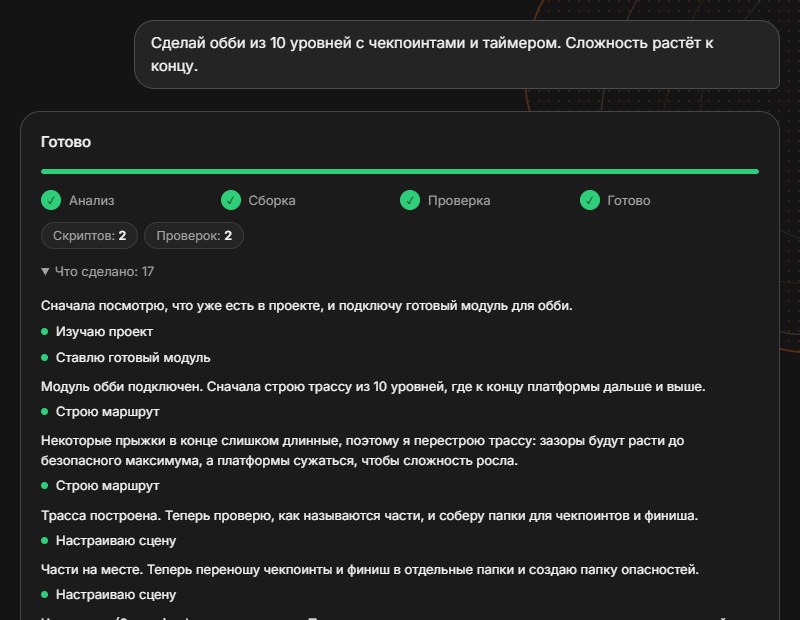Click the check icon beside the Готово step

[x=590, y=200]
